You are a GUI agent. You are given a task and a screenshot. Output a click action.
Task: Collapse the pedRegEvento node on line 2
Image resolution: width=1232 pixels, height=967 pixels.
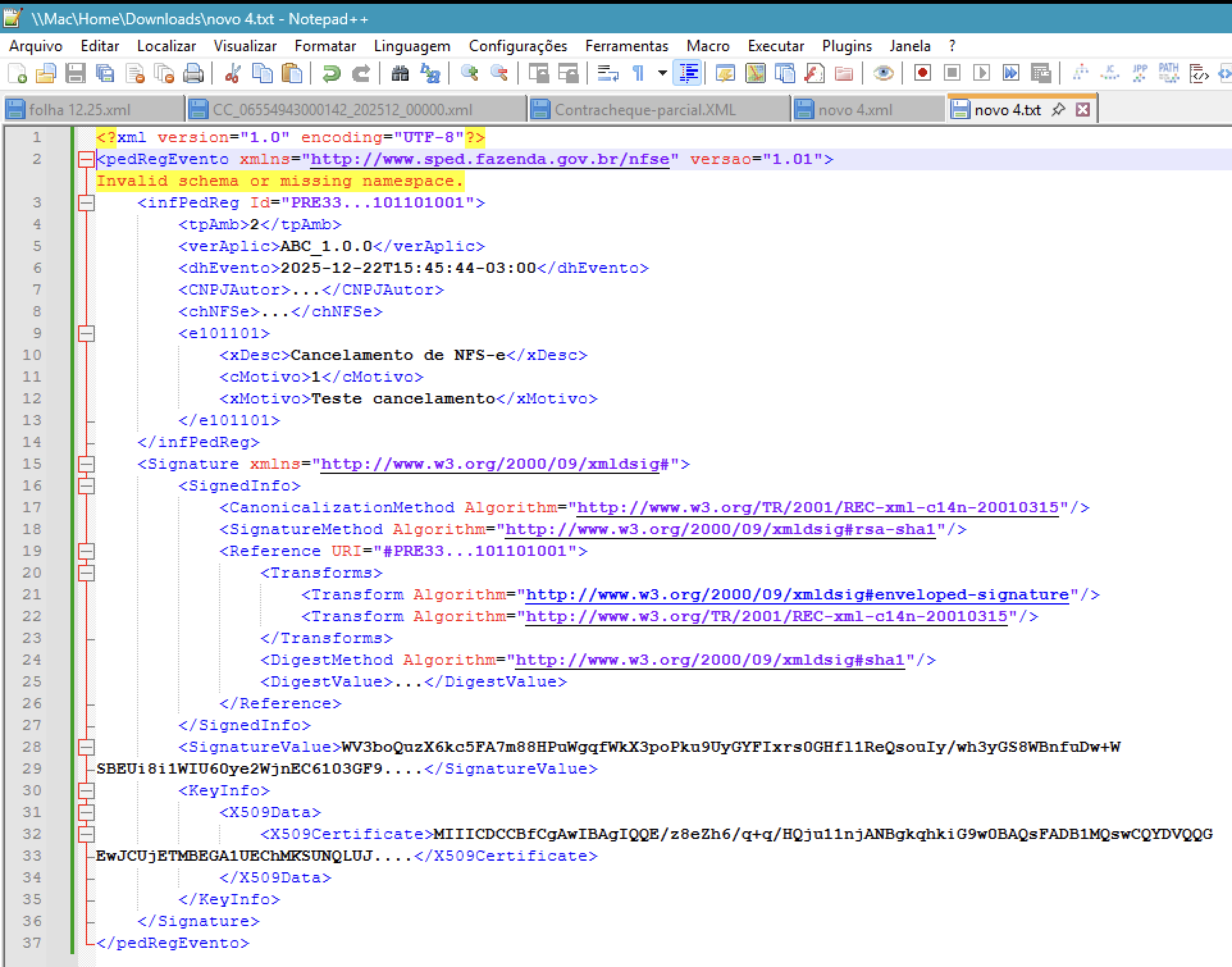click(86, 159)
